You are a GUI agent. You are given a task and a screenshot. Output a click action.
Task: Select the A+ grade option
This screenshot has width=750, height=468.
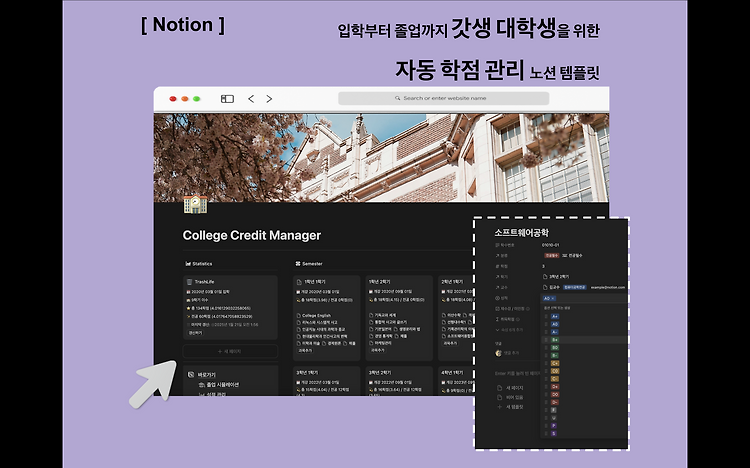[555, 316]
